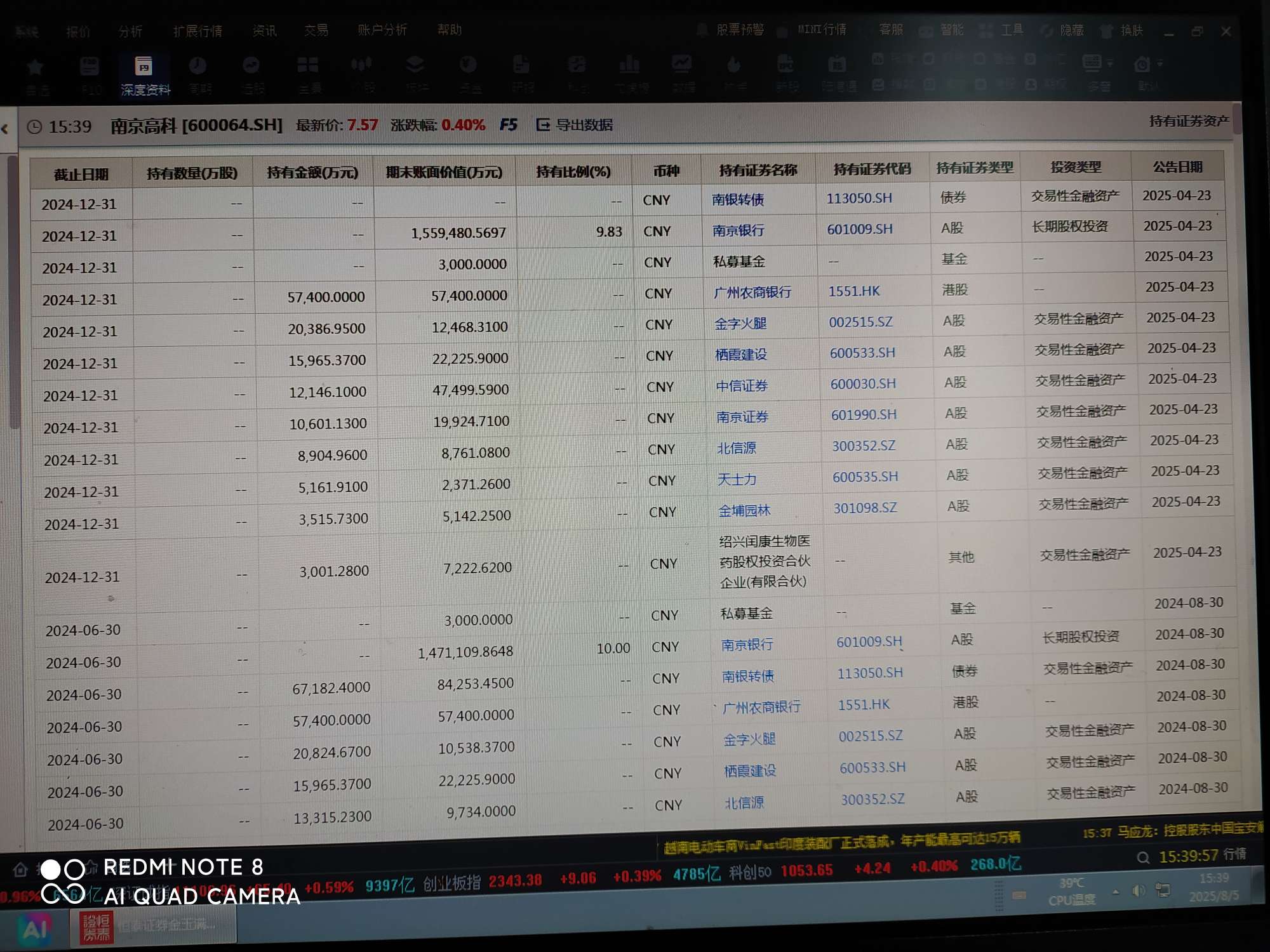Click the right vertical scrollbar thumb
Image resolution: width=1270 pixels, height=952 pixels.
click(1237, 119)
